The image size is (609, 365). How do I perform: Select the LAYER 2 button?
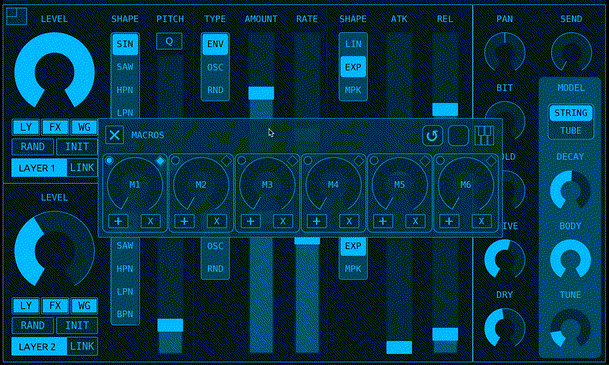pos(39,346)
